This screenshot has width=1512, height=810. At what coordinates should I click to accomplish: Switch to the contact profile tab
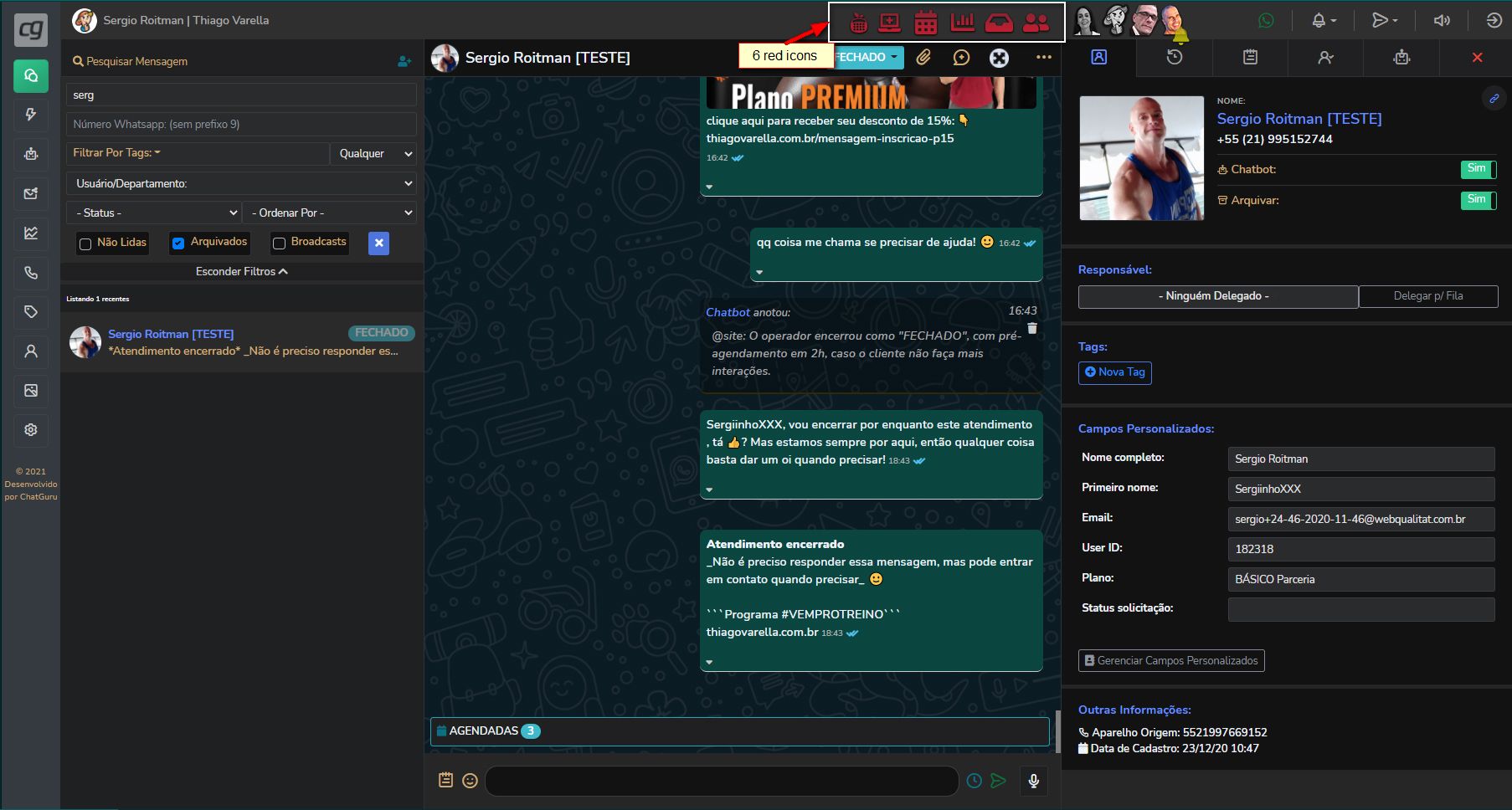coord(1098,57)
